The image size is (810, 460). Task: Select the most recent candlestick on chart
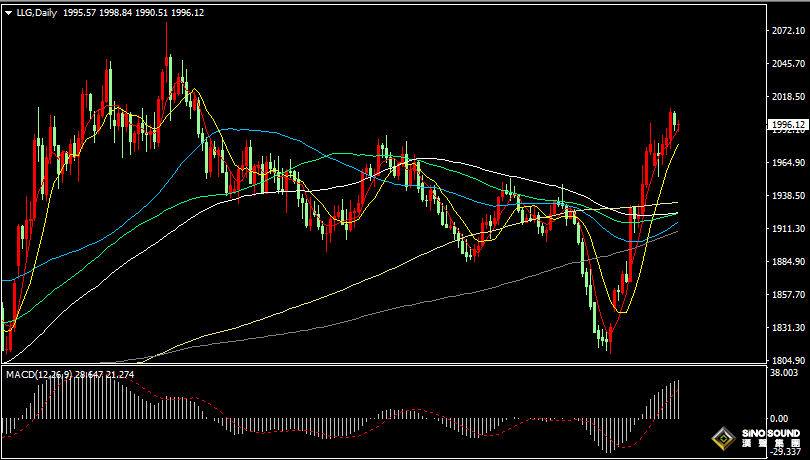click(678, 122)
